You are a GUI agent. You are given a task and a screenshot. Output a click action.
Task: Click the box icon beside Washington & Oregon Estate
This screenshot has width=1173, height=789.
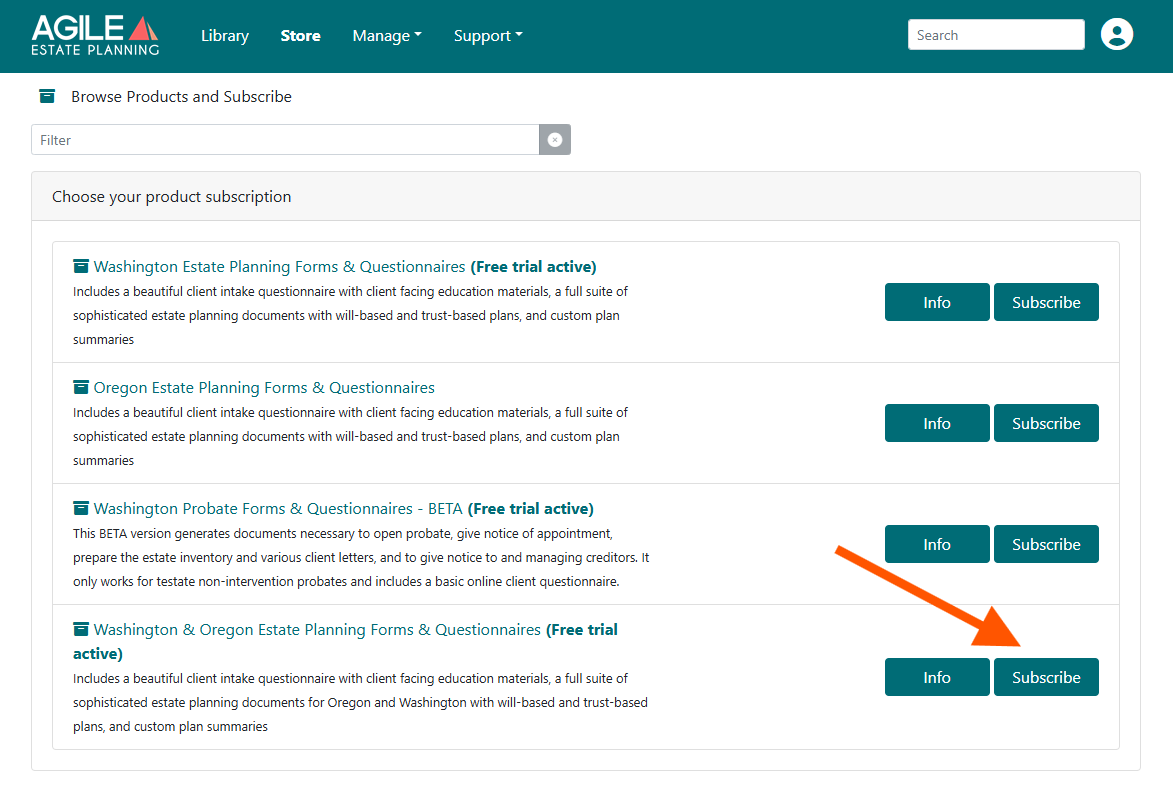click(81, 630)
